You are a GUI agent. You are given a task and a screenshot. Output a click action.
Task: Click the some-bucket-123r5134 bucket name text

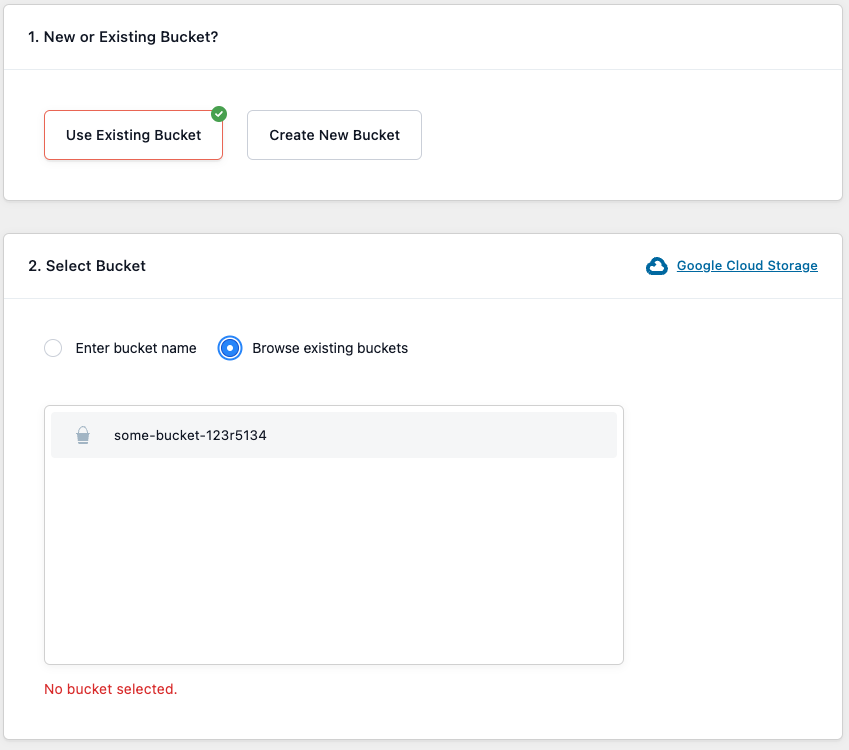190,435
